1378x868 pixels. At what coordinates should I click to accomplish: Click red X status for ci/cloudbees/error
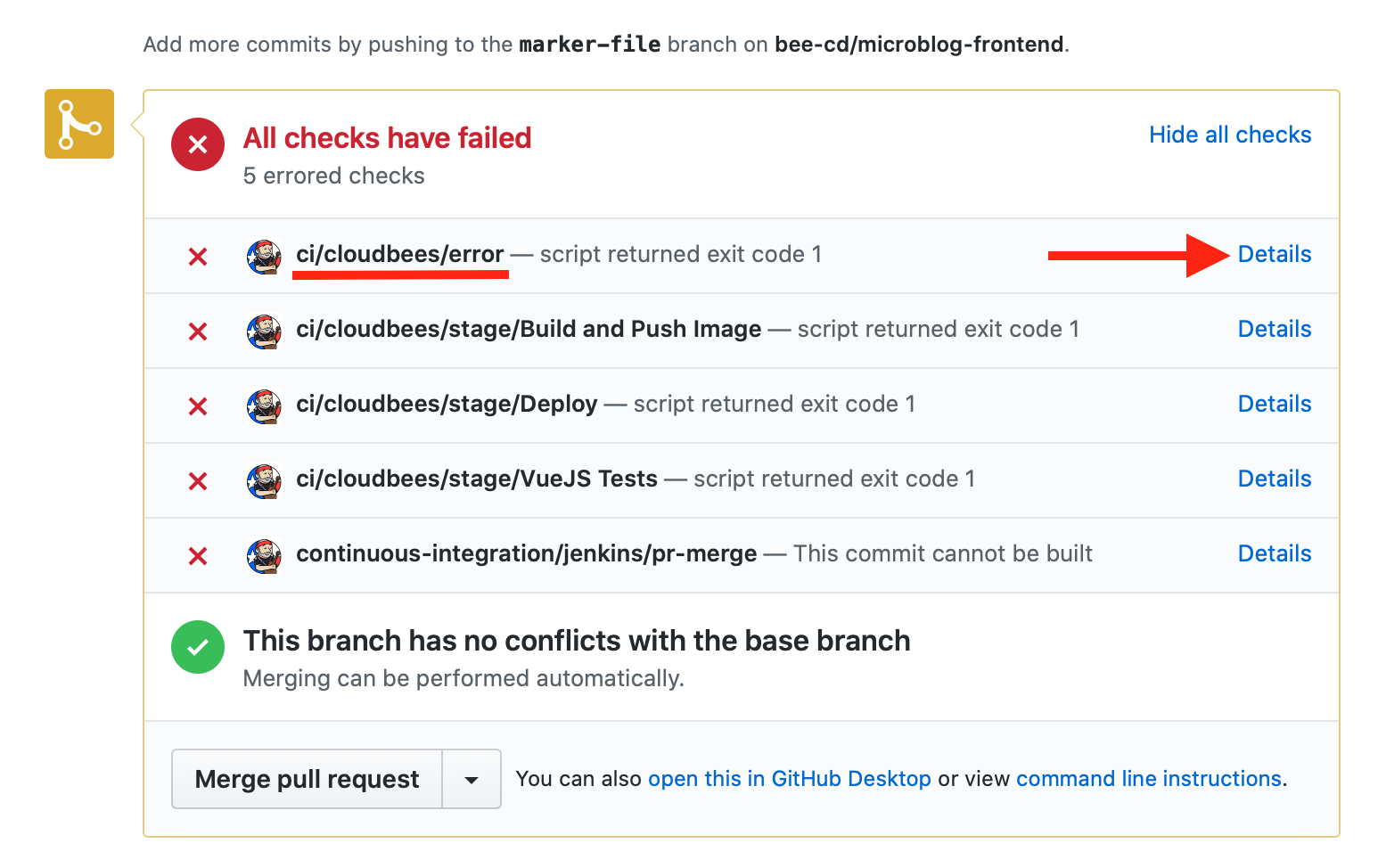[198, 257]
